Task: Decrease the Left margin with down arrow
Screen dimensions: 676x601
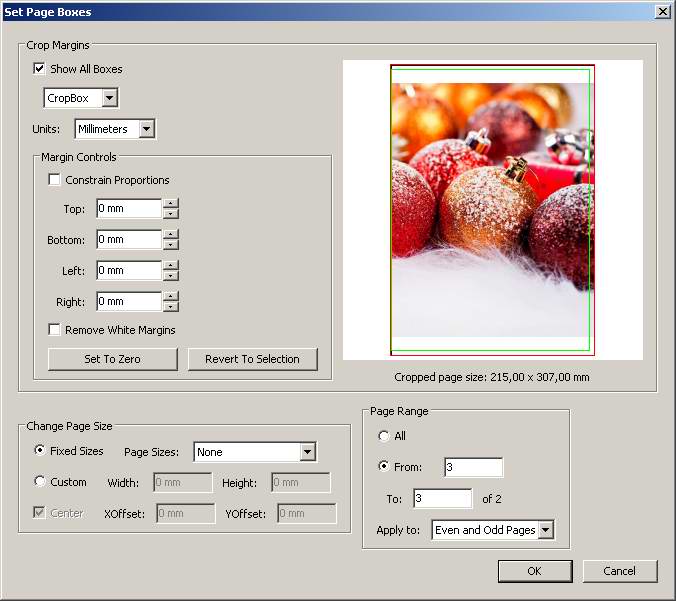Action: pos(171,275)
